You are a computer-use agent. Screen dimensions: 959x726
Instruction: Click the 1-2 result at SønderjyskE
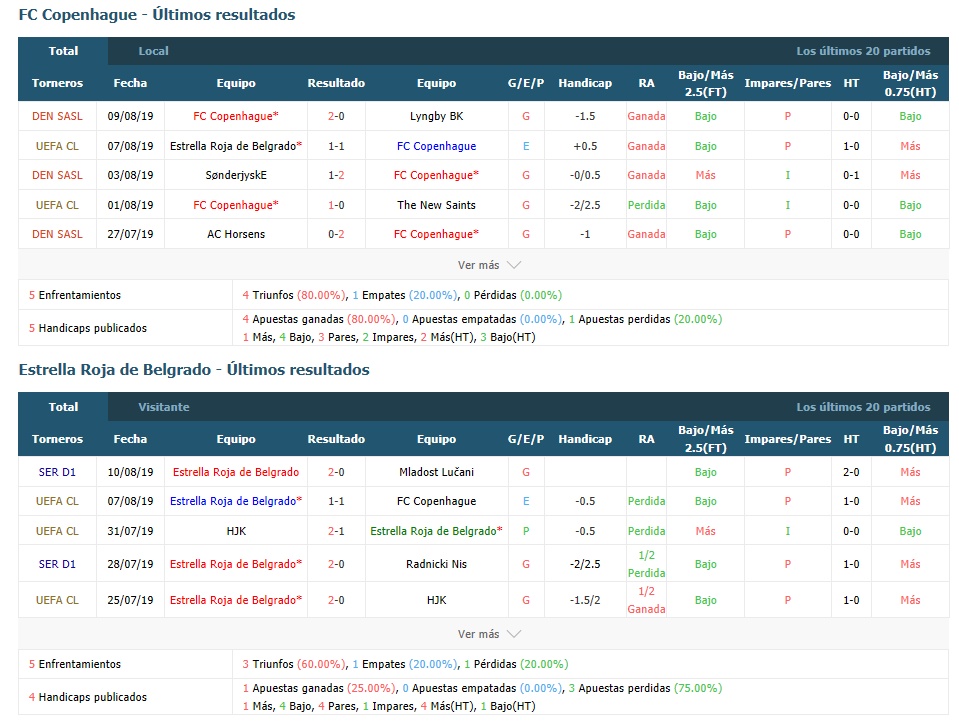pos(336,176)
